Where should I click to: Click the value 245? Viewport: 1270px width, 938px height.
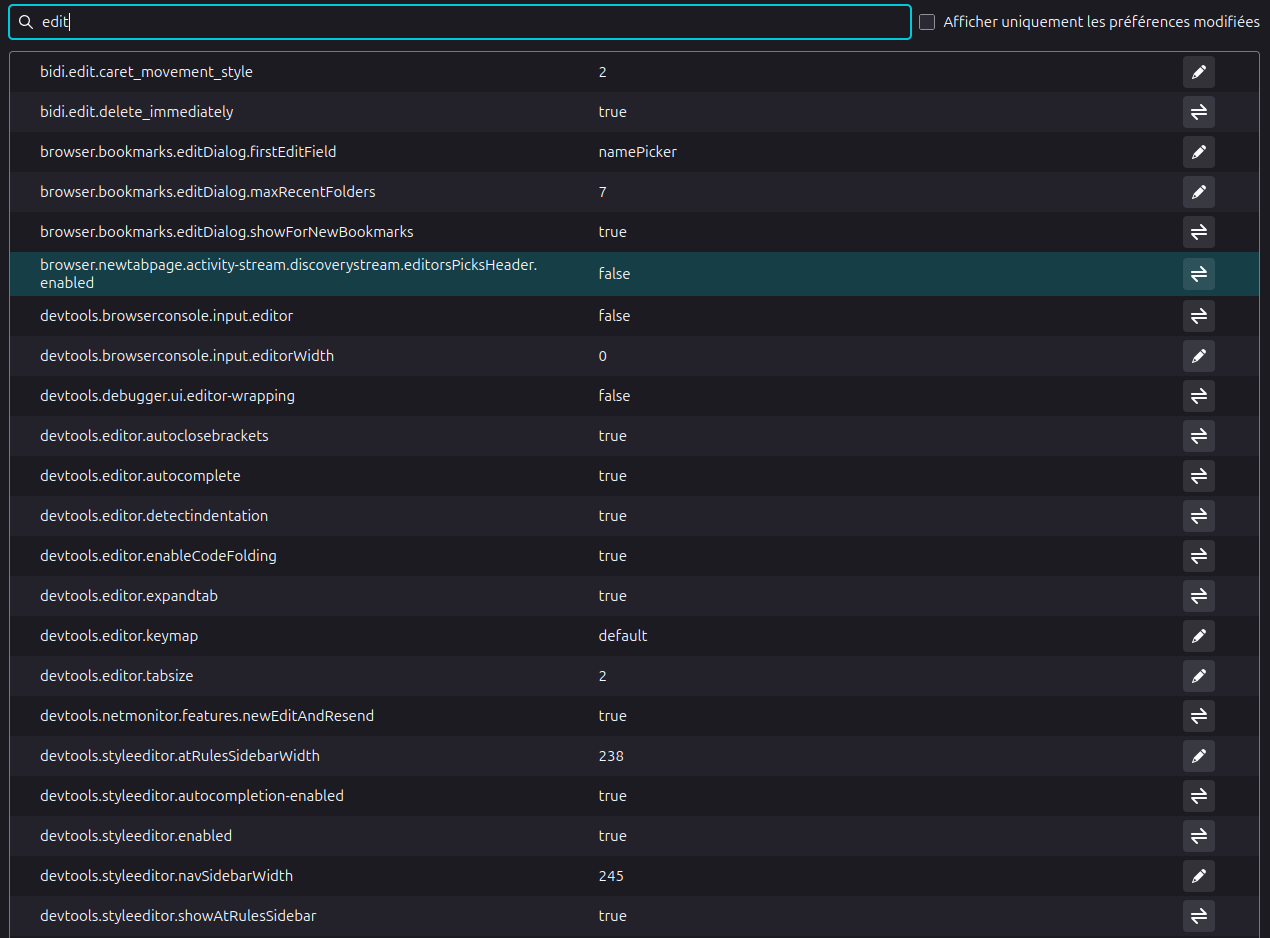pos(611,876)
